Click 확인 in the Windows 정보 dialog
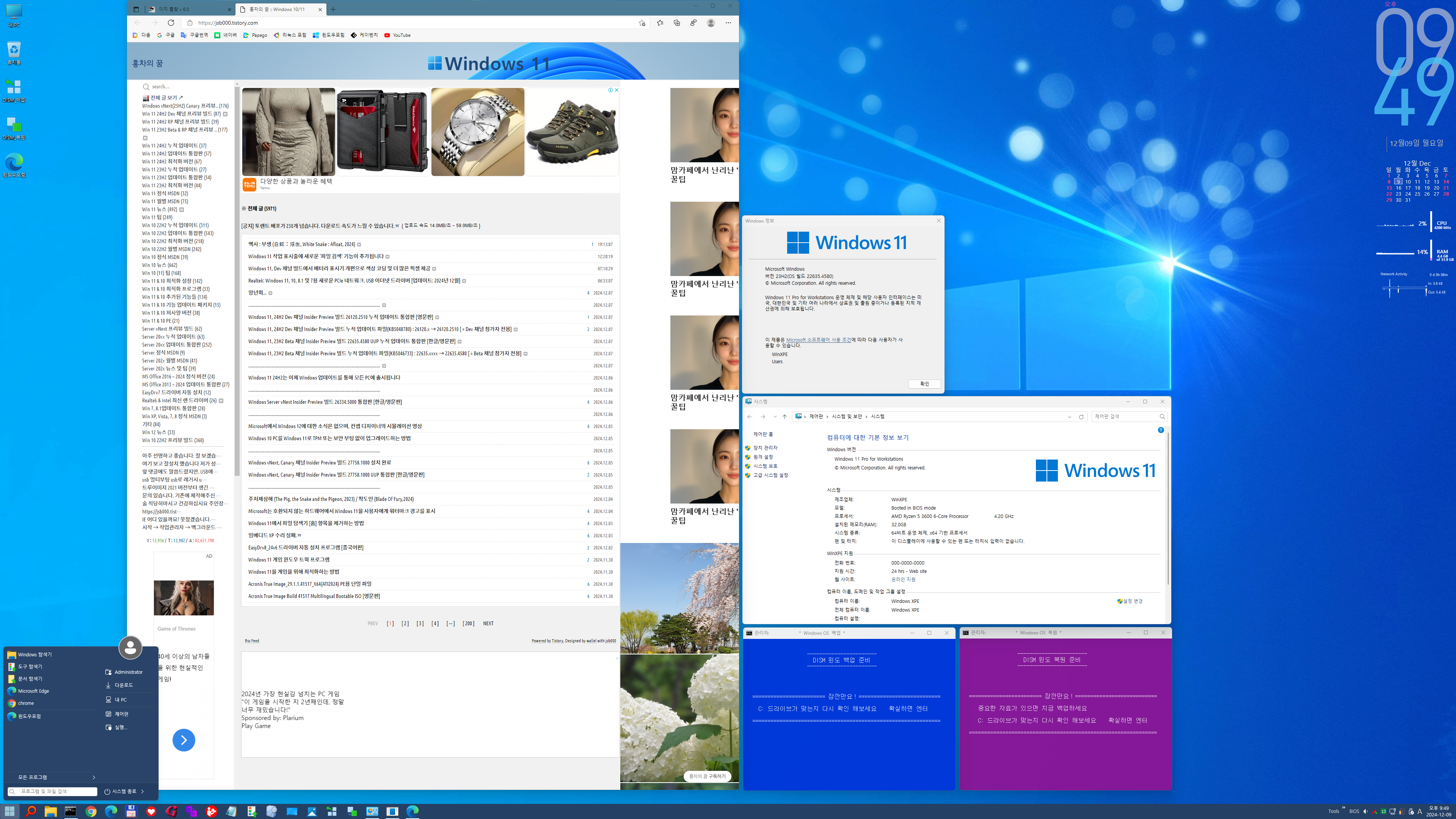The height and width of the screenshot is (819, 1456). (x=924, y=384)
